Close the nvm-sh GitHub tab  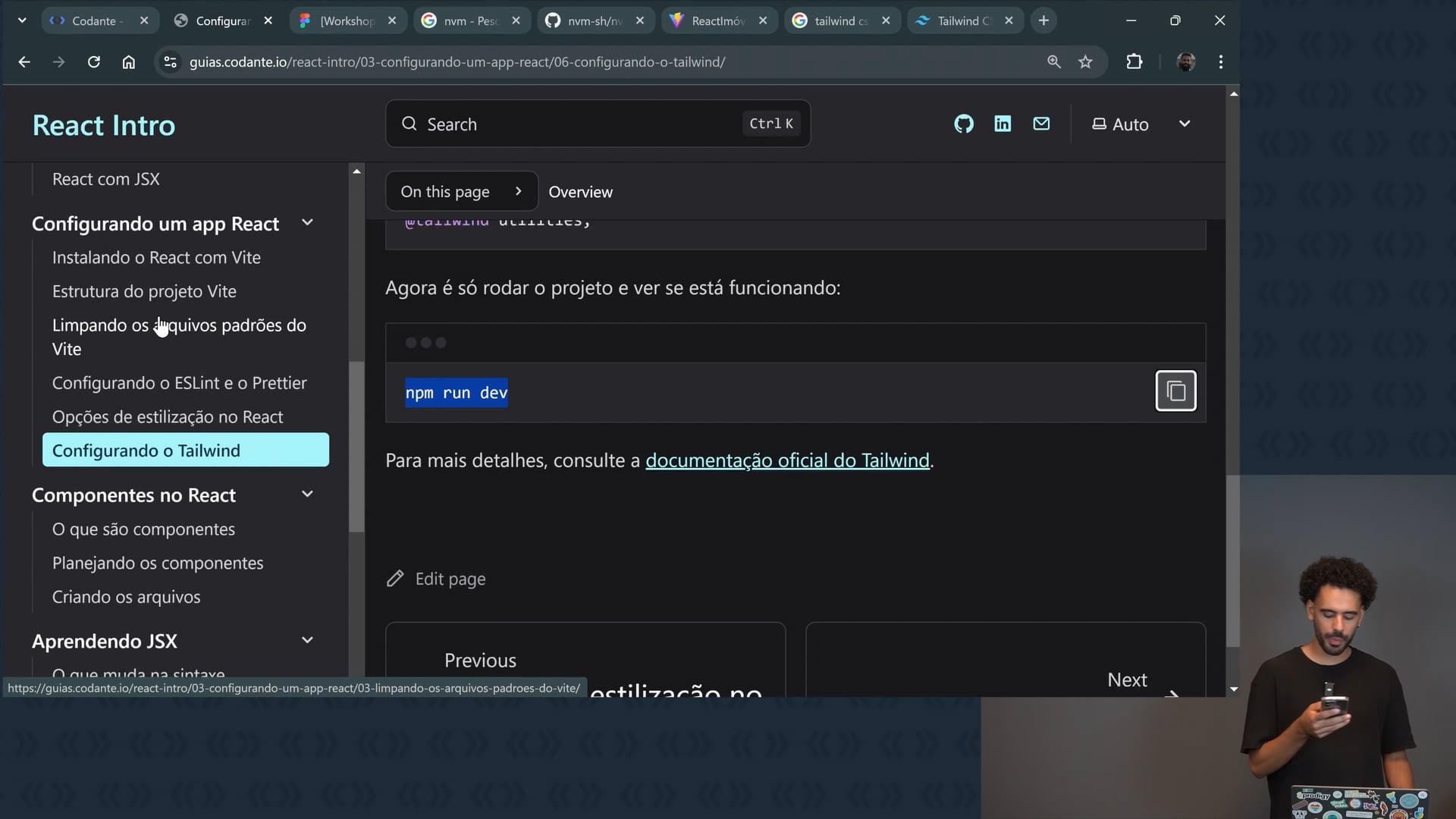click(640, 20)
